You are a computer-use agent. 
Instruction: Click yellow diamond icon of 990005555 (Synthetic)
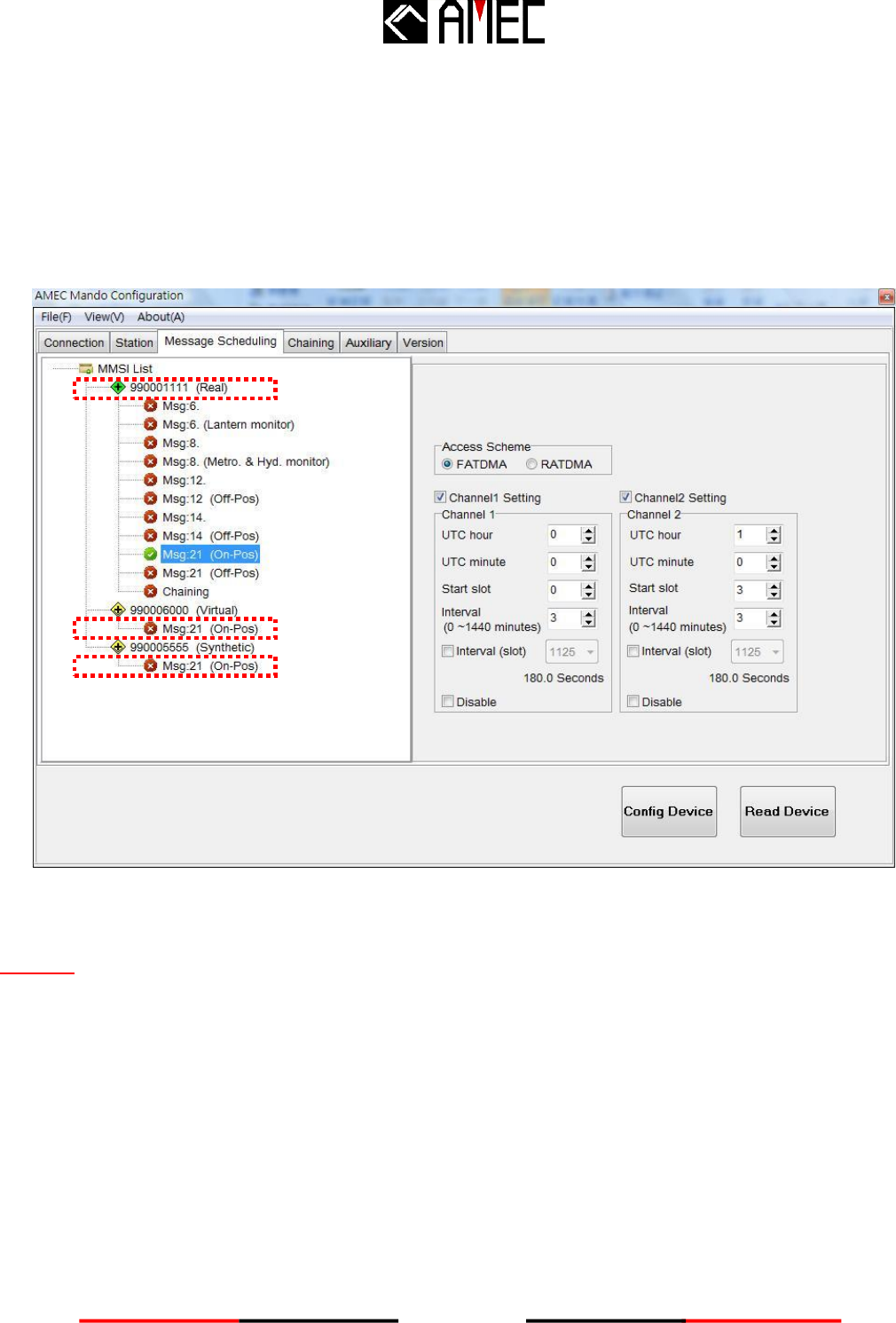click(118, 647)
